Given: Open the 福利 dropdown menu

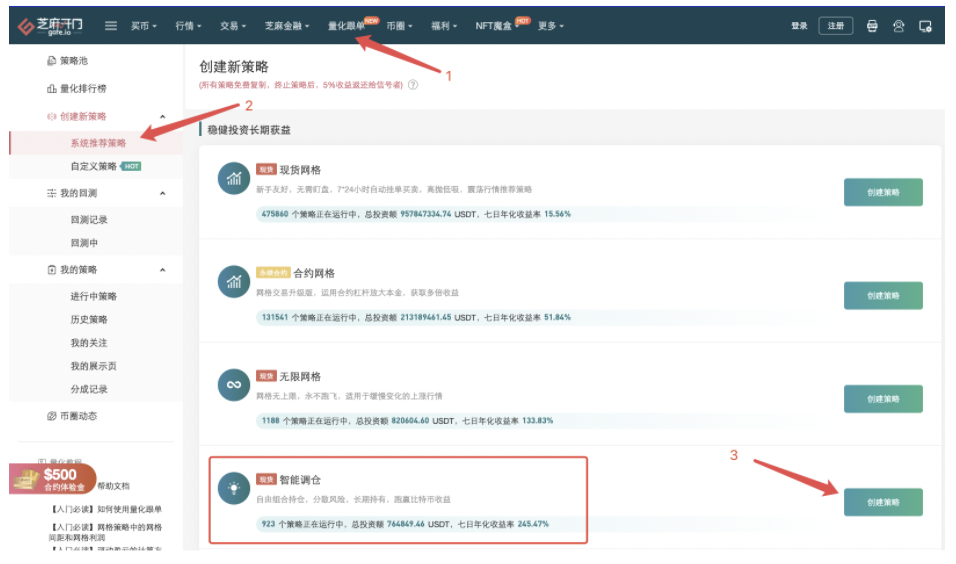Looking at the screenshot, I should [444, 26].
